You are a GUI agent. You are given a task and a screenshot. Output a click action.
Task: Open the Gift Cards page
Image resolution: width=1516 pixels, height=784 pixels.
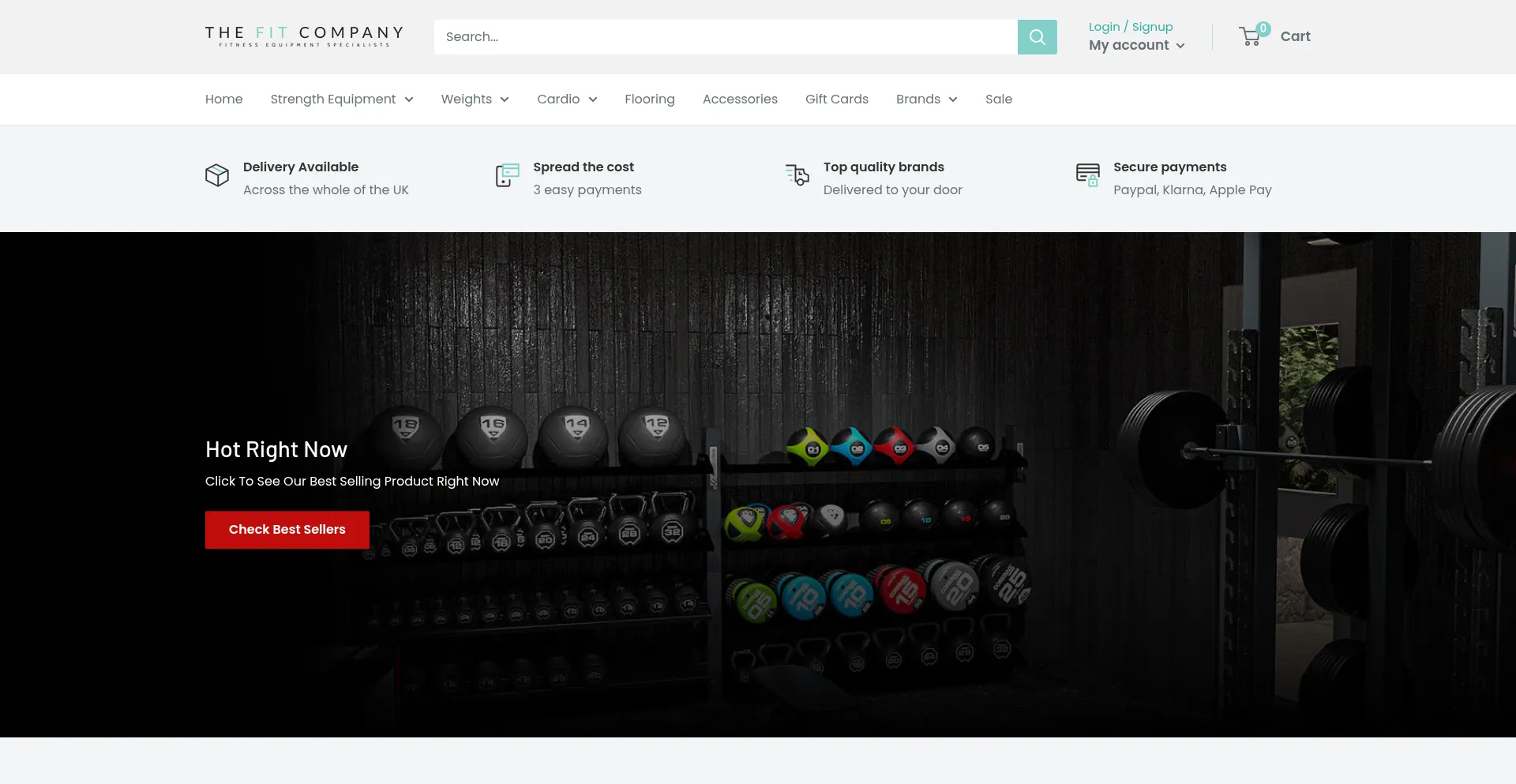tap(837, 99)
